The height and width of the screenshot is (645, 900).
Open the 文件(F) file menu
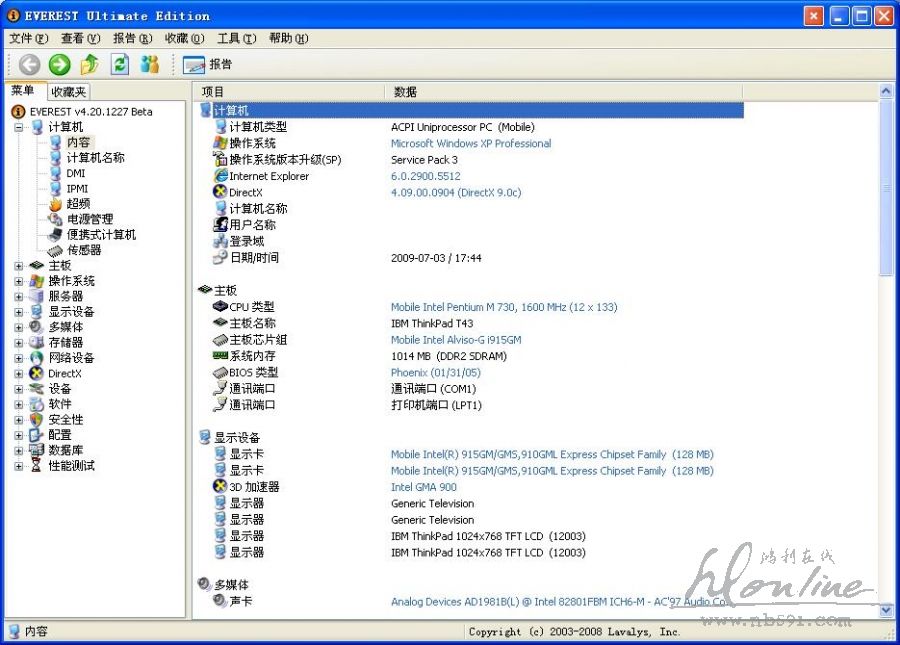[x=29, y=39]
